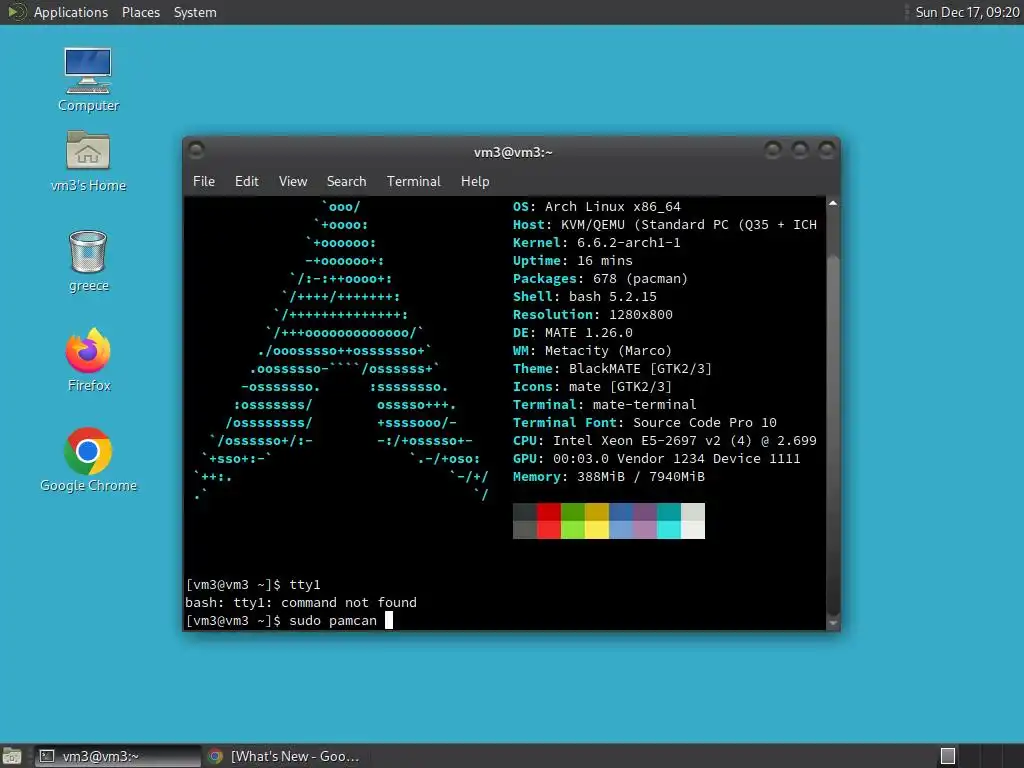
Task: Click the 'Memory: 388MiB / 7940MiB' line
Action: coord(609,477)
